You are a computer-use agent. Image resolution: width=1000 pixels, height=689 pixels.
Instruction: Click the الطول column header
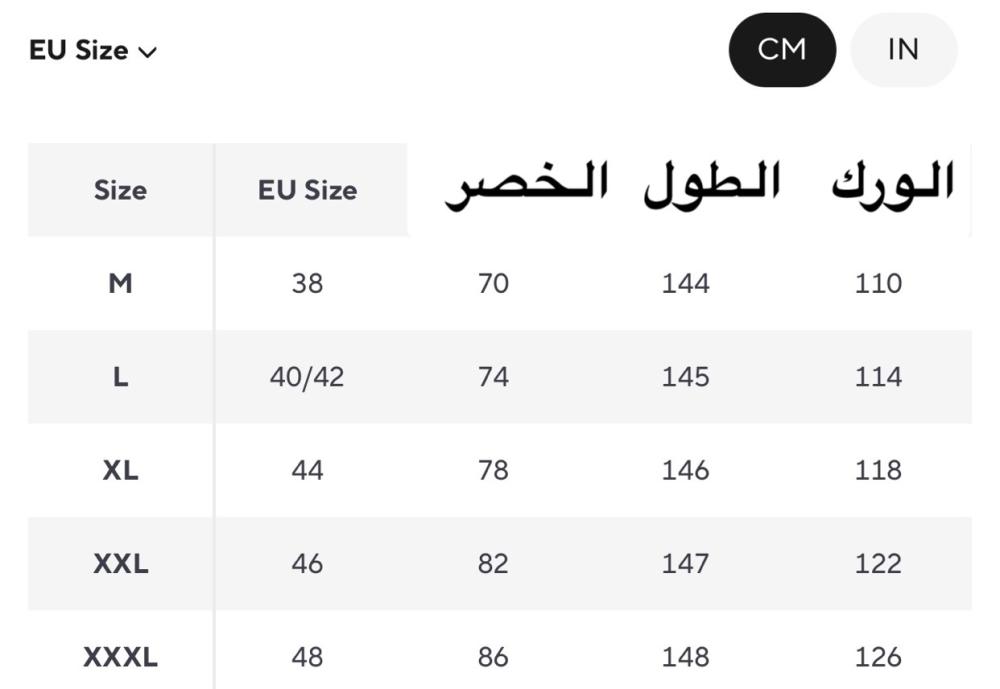(712, 185)
